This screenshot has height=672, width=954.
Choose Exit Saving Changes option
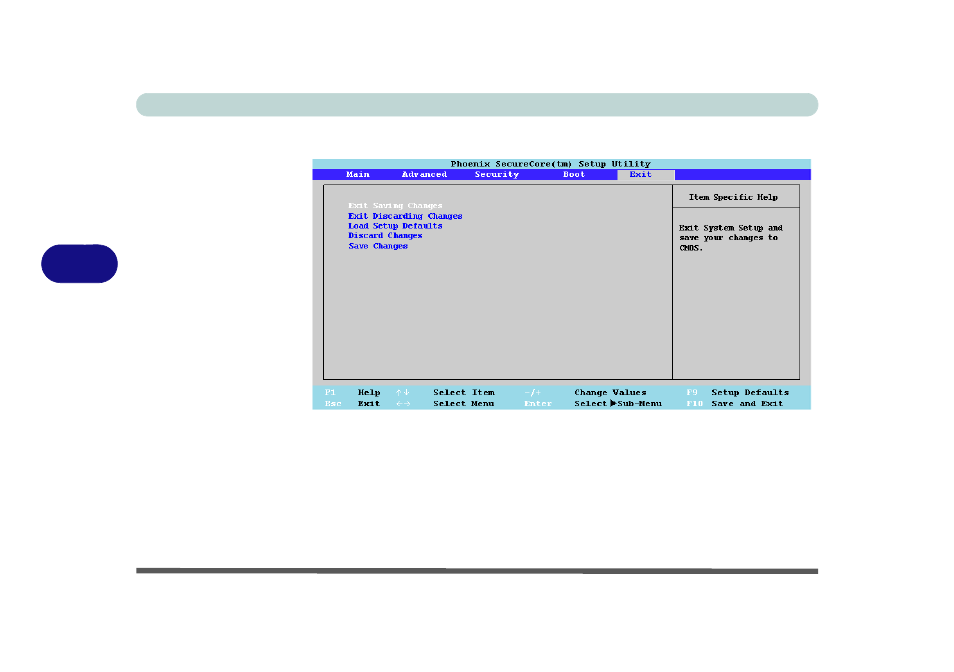(395, 206)
